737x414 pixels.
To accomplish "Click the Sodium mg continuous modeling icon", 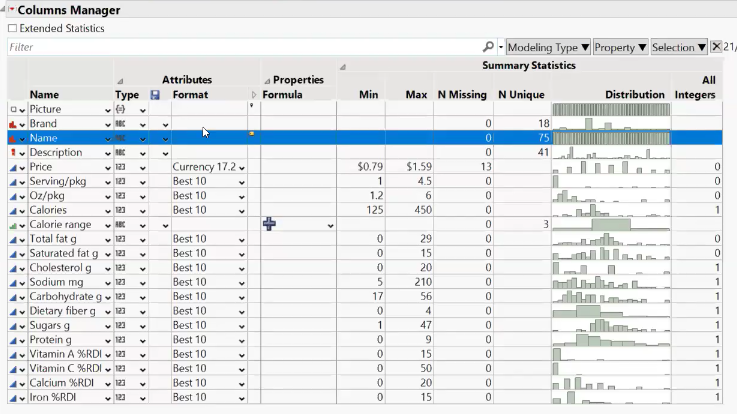I will pos(13,283).
